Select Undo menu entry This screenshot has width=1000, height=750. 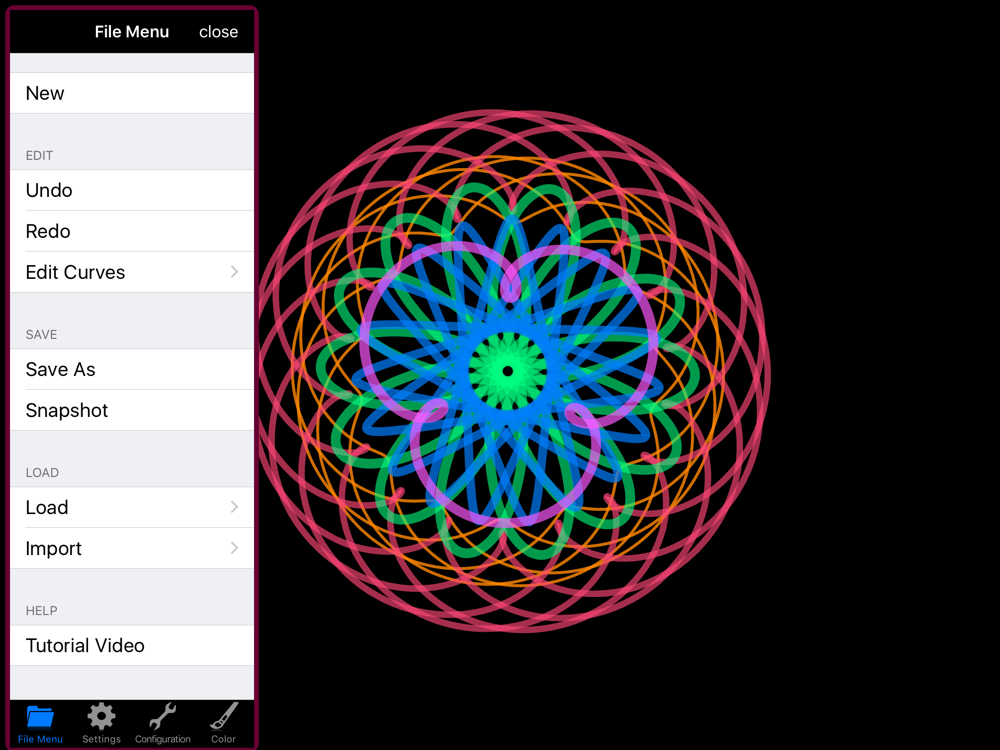point(132,190)
